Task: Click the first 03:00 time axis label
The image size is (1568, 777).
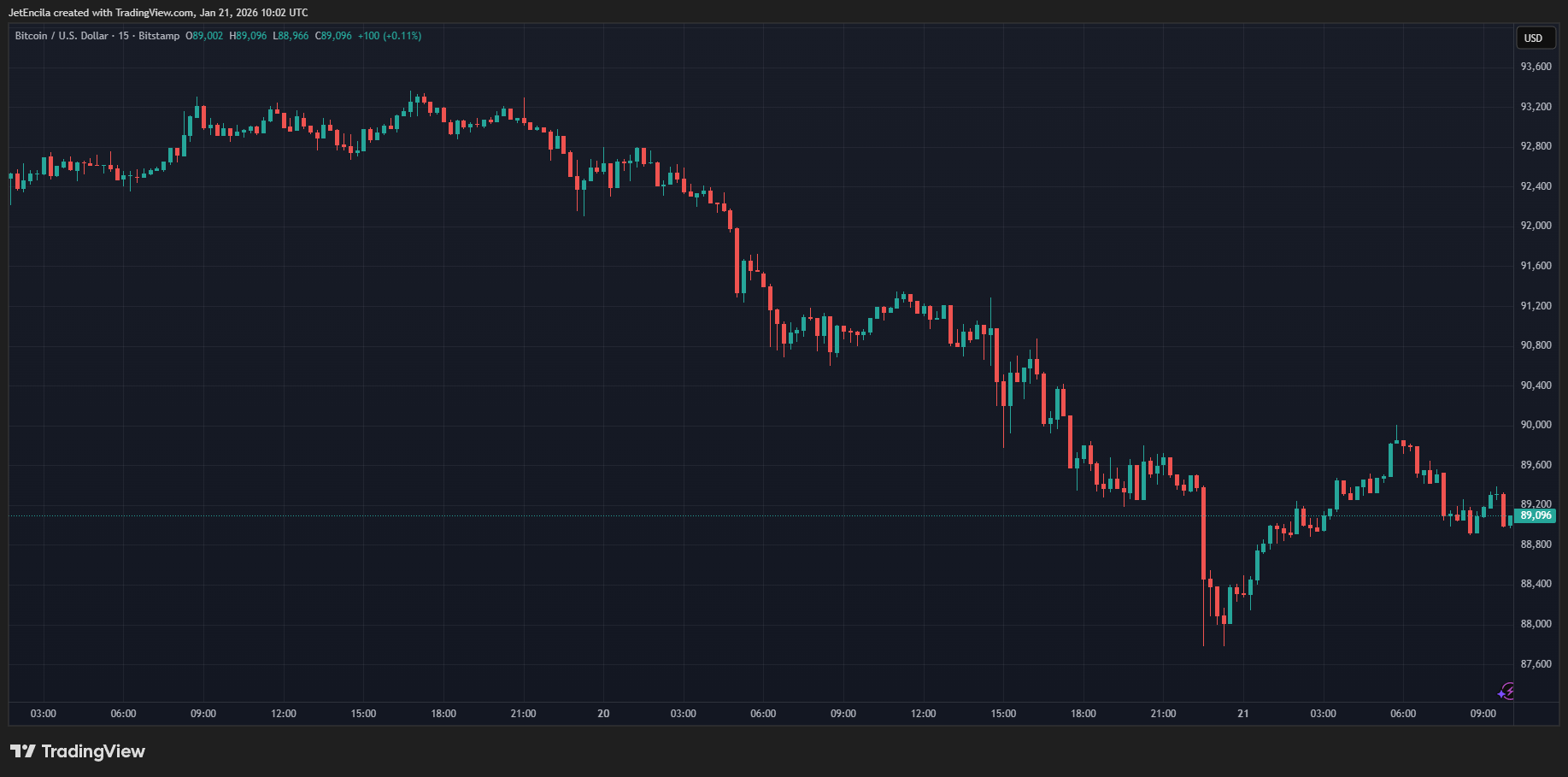Action: (44, 714)
